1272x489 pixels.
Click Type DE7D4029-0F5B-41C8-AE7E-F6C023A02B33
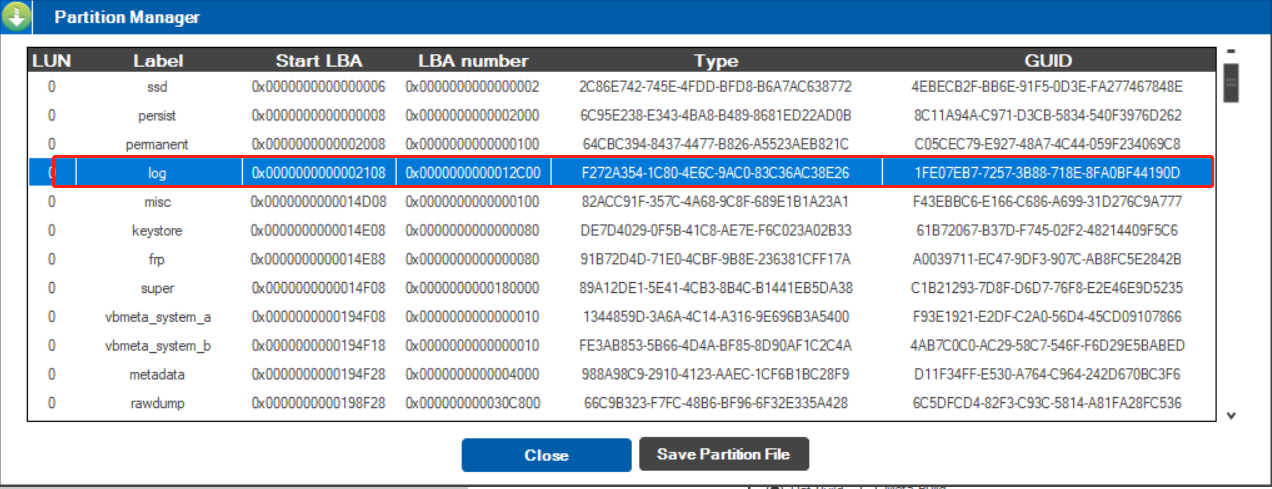point(716,231)
